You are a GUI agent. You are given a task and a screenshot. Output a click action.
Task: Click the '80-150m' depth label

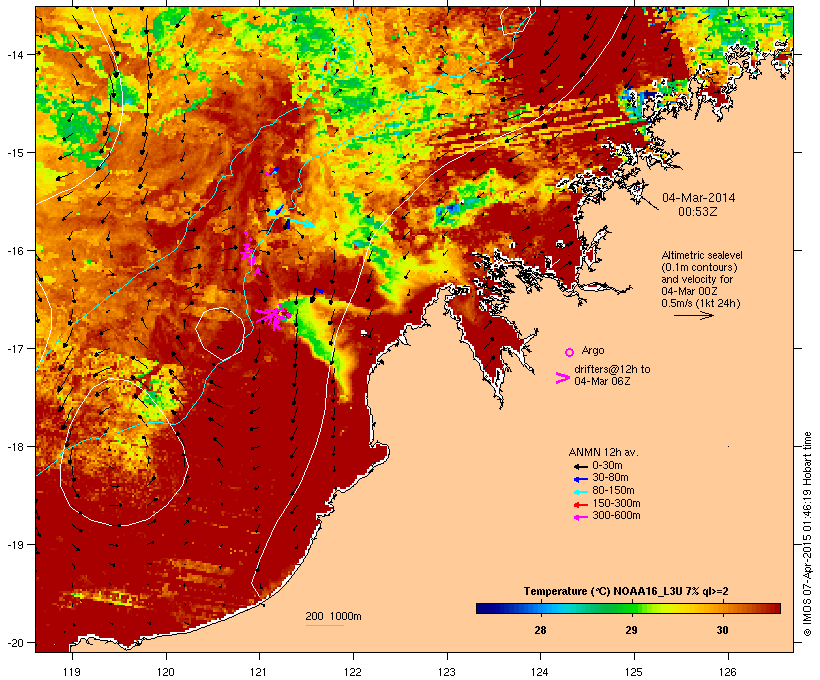coord(613,491)
